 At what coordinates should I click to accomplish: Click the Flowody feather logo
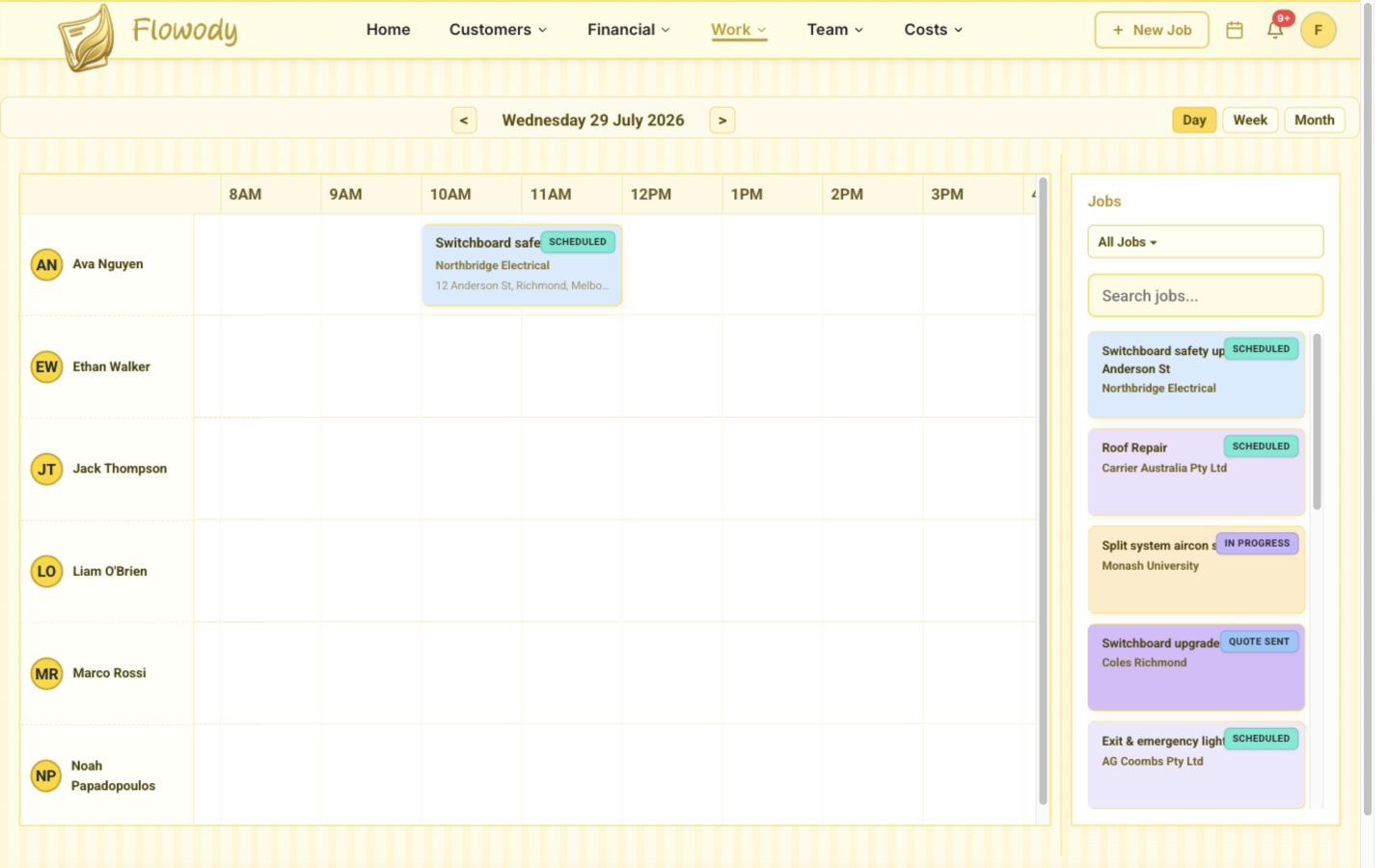[87, 39]
